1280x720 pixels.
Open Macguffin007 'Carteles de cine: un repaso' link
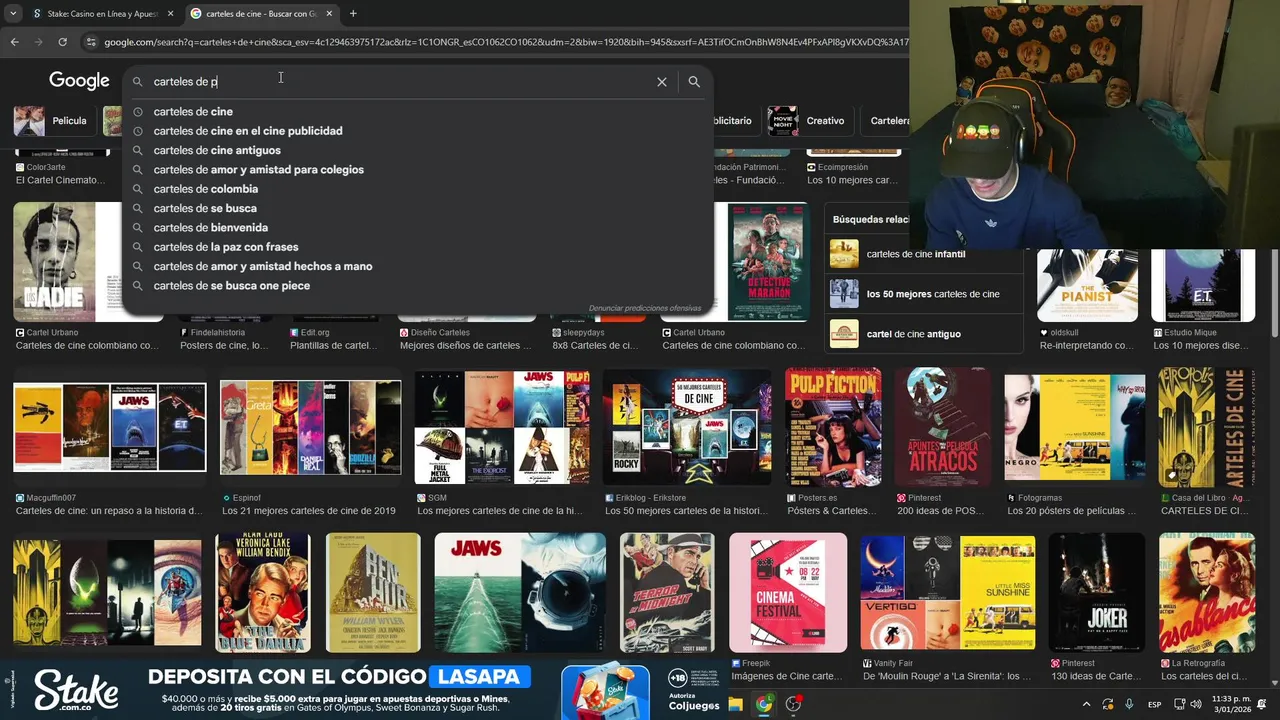pyautogui.click(x=109, y=511)
